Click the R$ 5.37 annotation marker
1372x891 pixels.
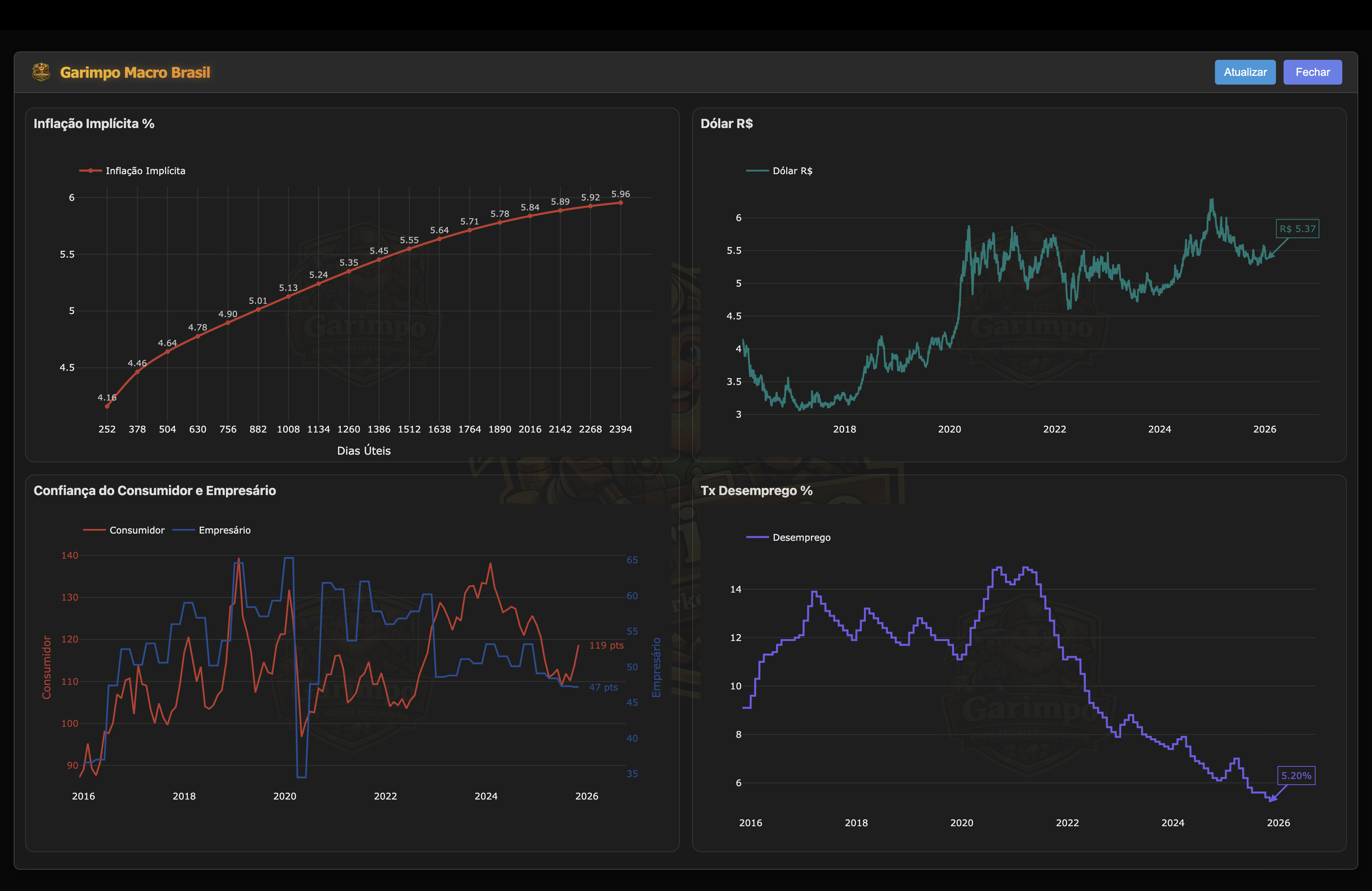coord(1298,229)
